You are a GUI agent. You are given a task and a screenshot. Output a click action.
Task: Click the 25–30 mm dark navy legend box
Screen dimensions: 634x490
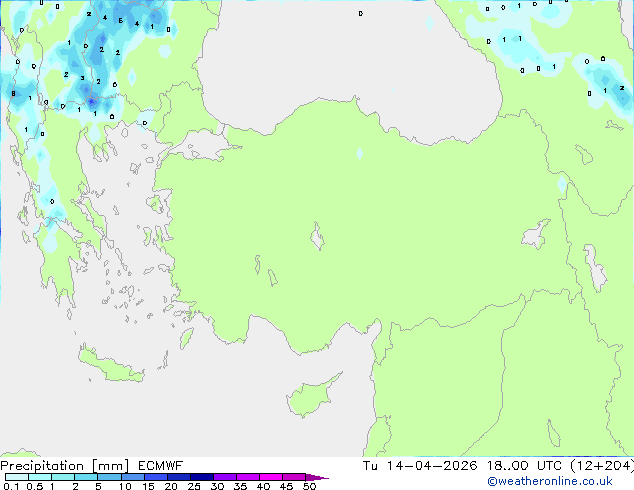click(x=201, y=477)
